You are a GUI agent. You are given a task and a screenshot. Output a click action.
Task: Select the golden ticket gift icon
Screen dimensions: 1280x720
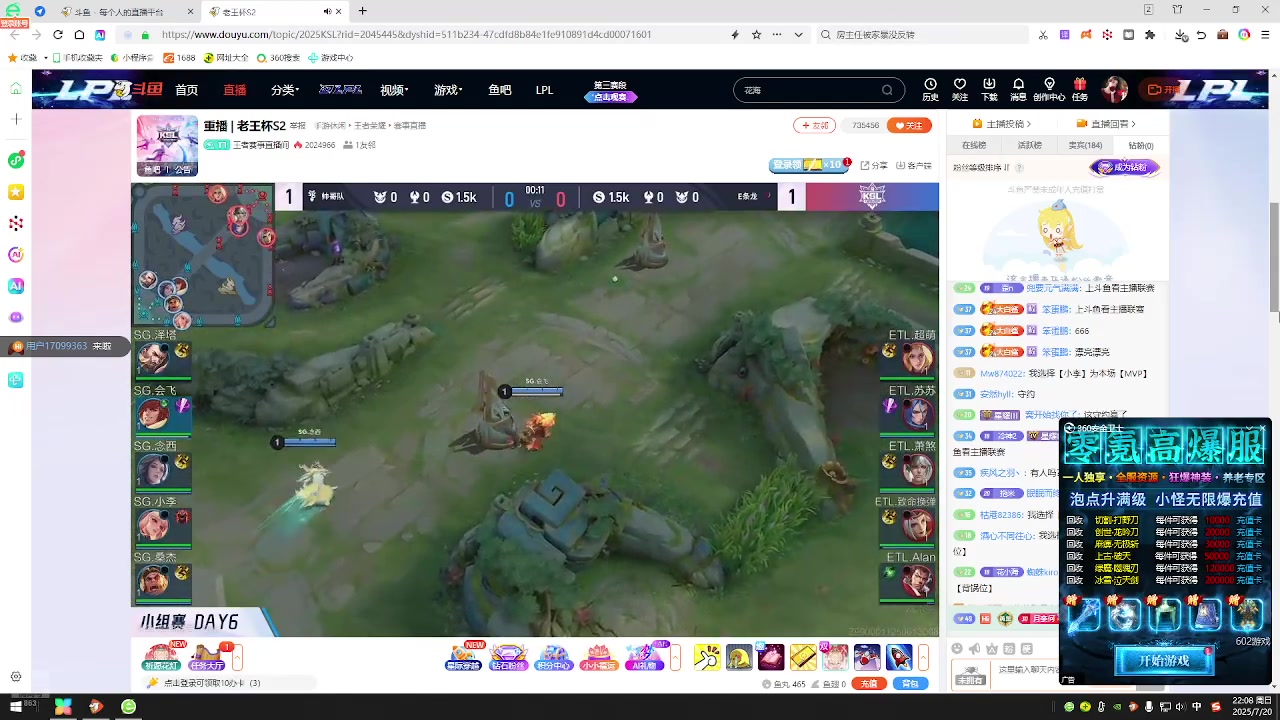803,657
